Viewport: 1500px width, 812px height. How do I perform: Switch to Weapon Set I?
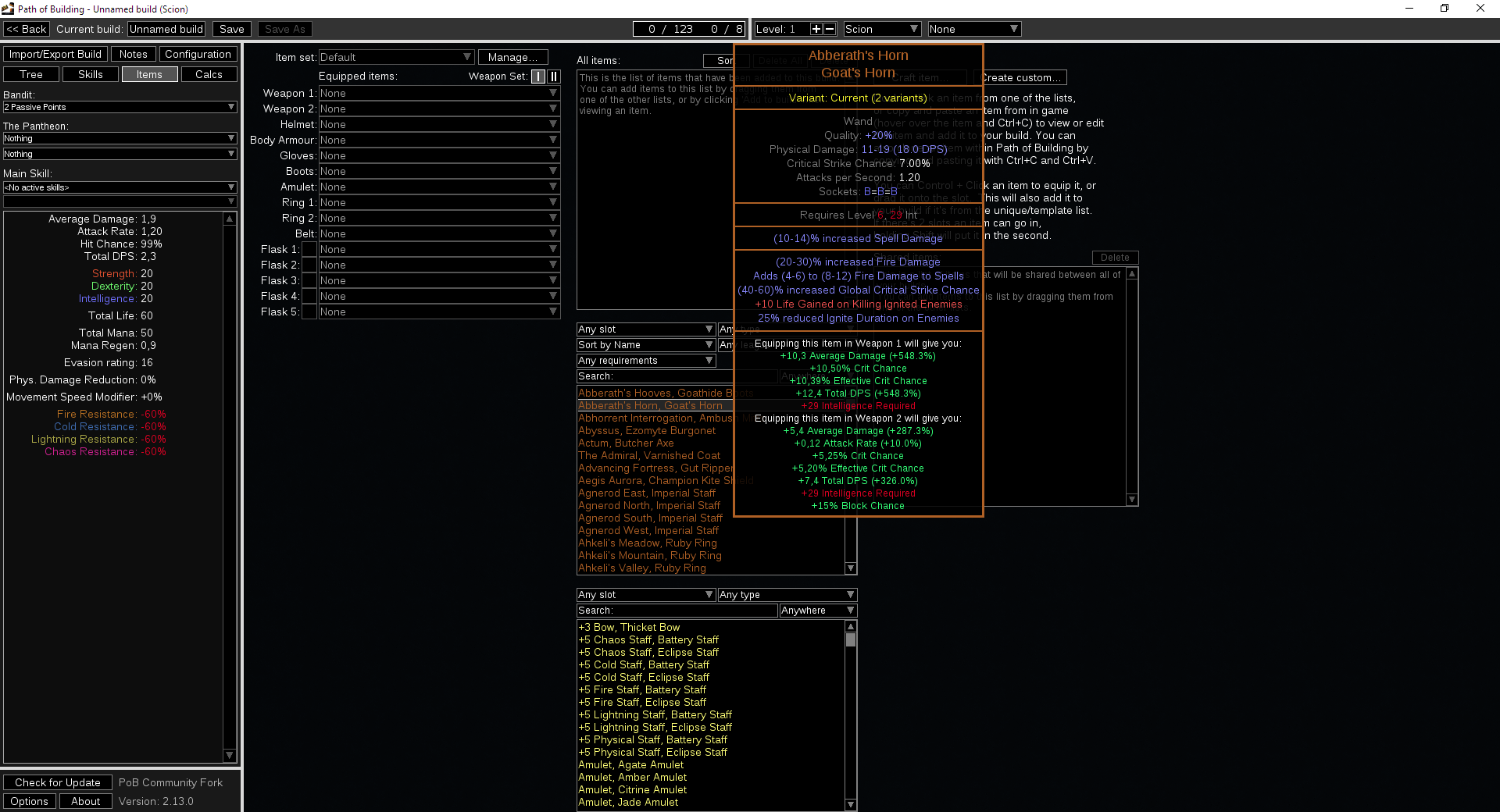538,77
